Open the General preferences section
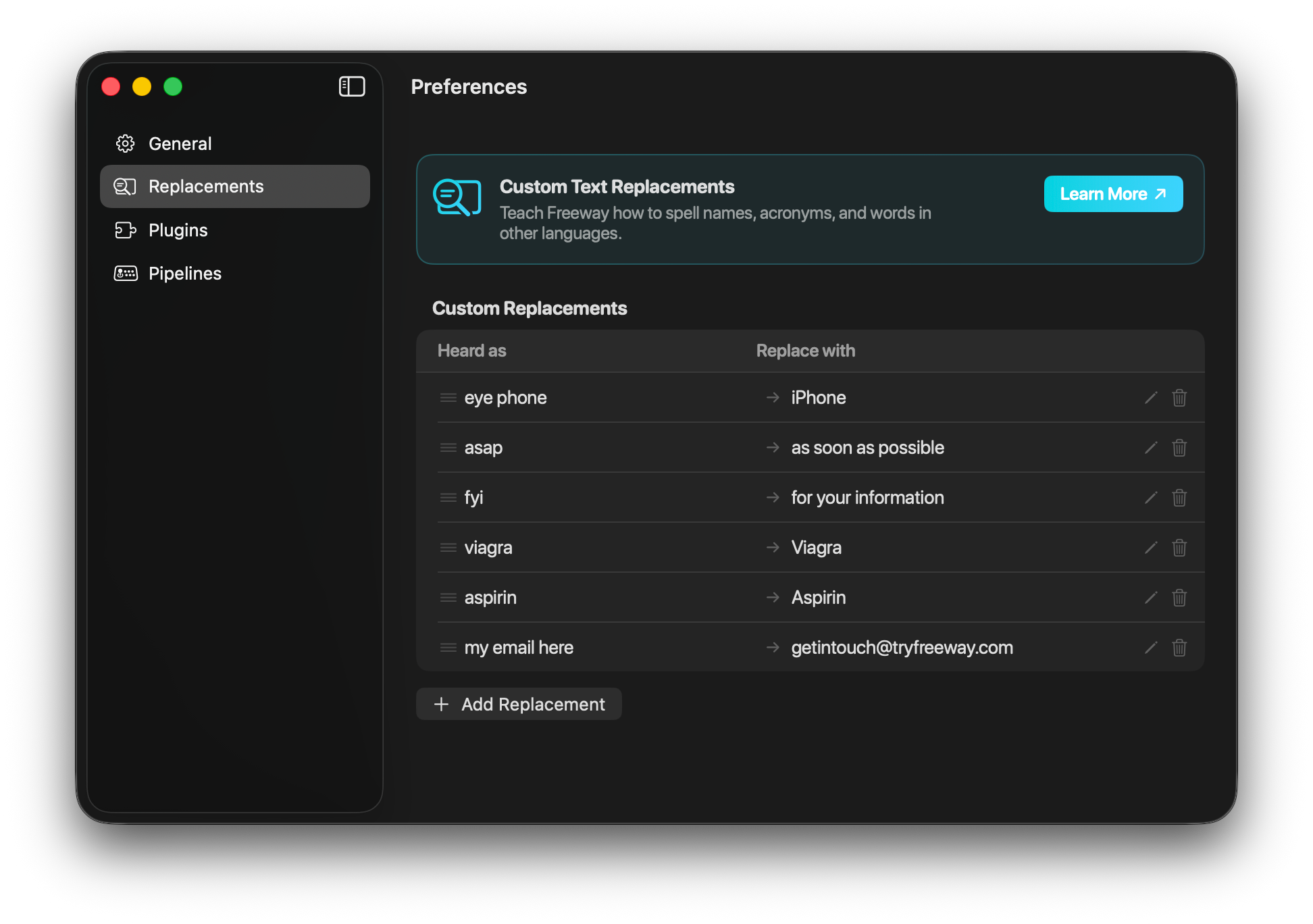The height and width of the screenshot is (924, 1313). tap(180, 143)
